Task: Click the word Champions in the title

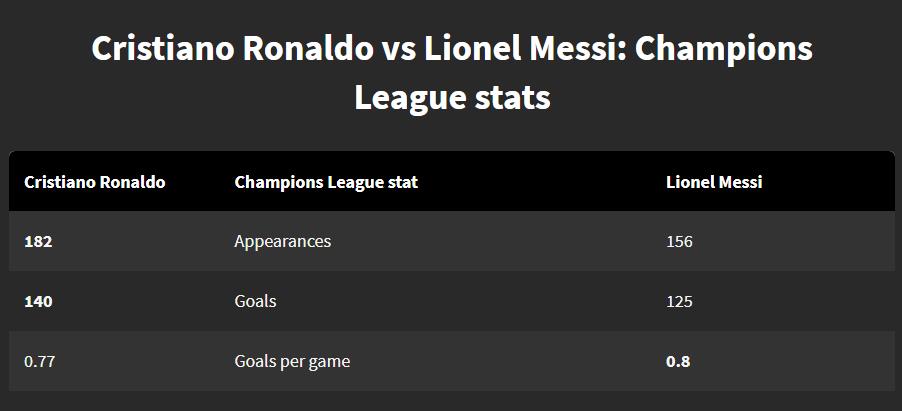Action: tap(724, 50)
